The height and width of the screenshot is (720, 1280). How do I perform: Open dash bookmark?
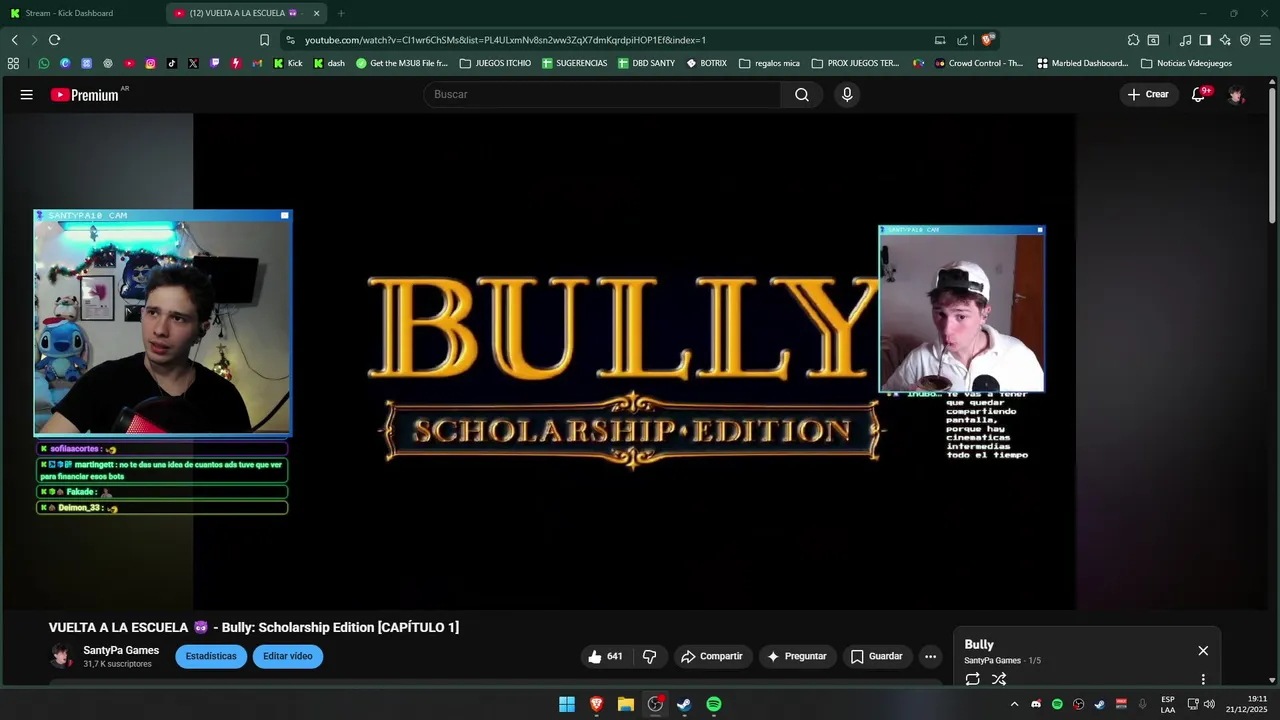329,63
